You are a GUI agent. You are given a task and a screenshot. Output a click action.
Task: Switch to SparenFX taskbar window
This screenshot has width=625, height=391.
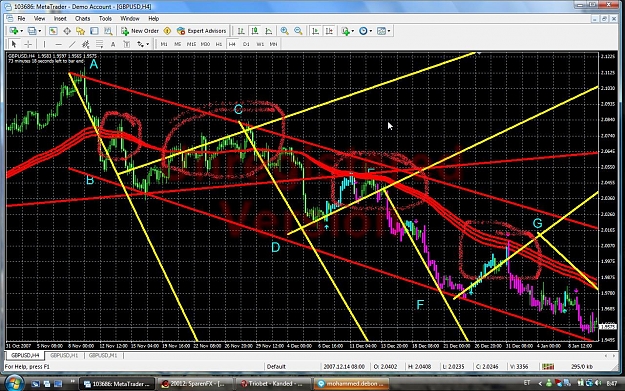click(x=194, y=384)
